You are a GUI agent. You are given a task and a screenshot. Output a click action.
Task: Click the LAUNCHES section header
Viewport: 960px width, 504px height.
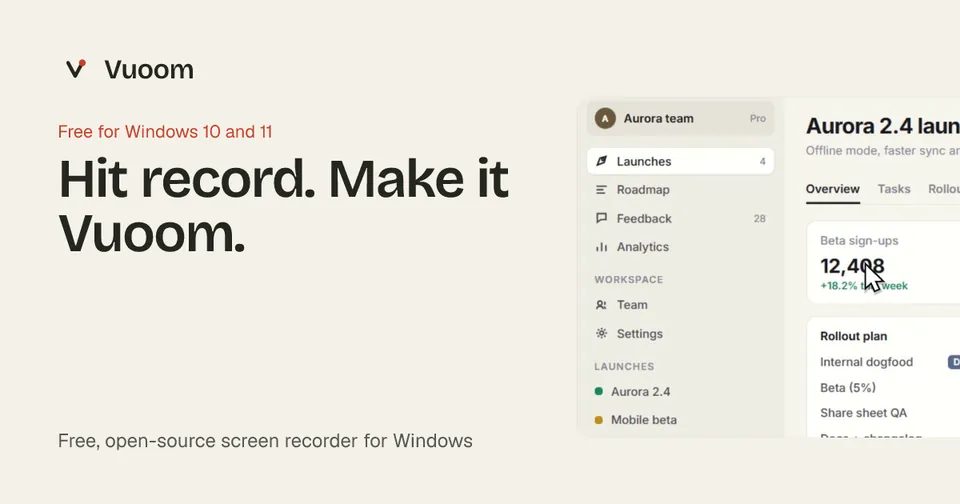coord(624,366)
